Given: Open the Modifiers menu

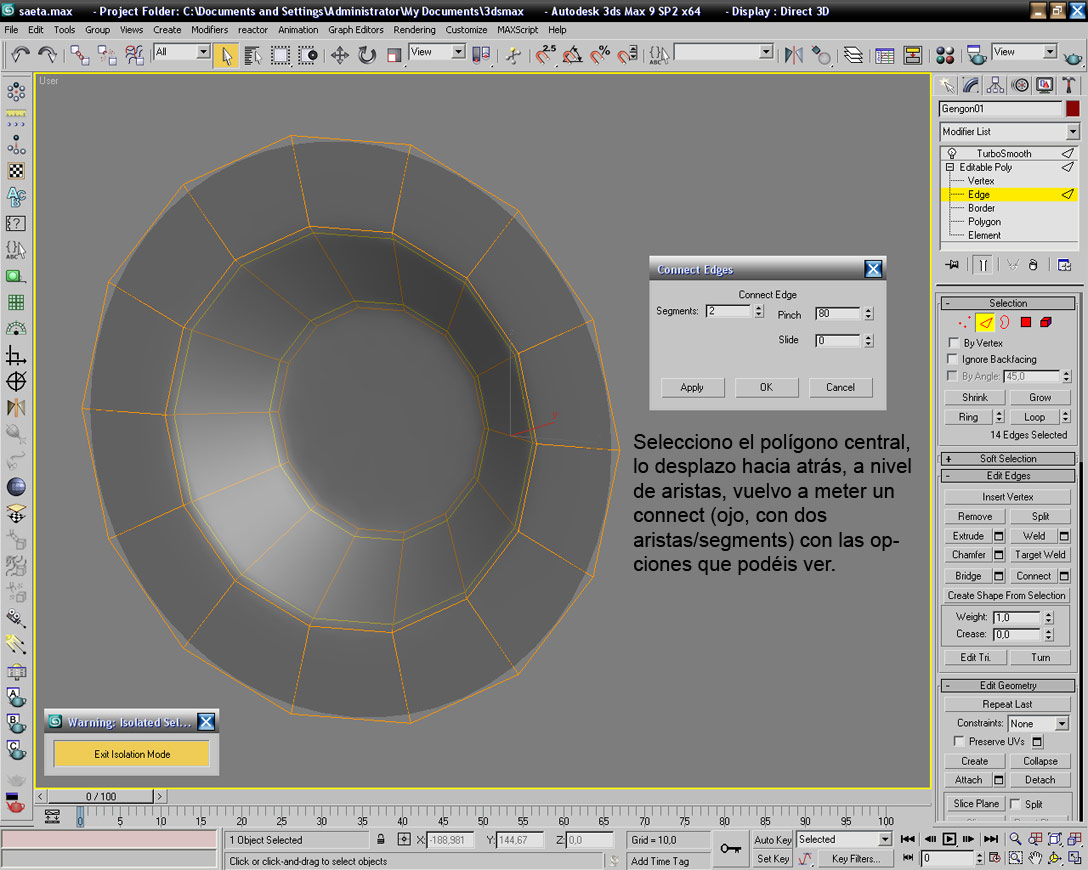Looking at the screenshot, I should coord(209,30).
